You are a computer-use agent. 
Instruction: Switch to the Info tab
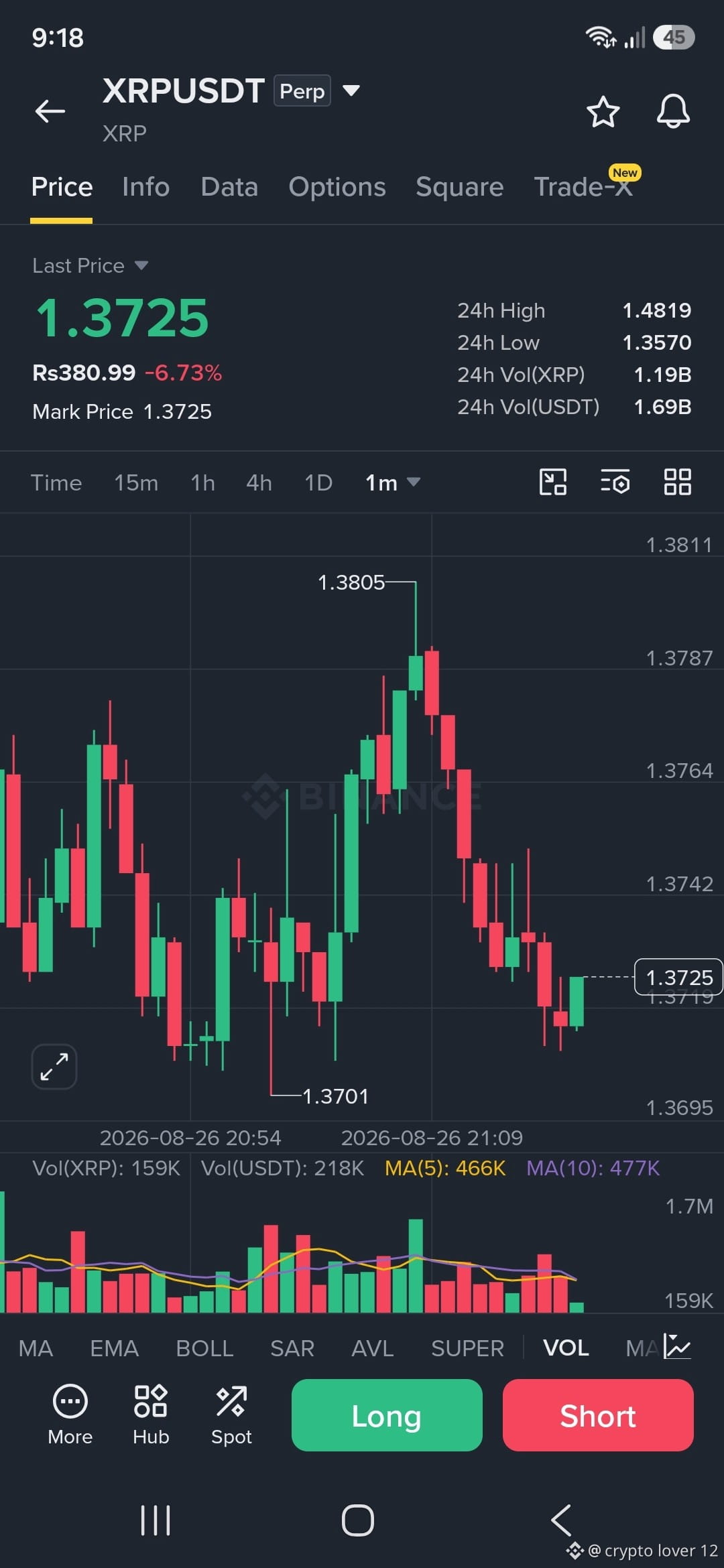tap(146, 187)
